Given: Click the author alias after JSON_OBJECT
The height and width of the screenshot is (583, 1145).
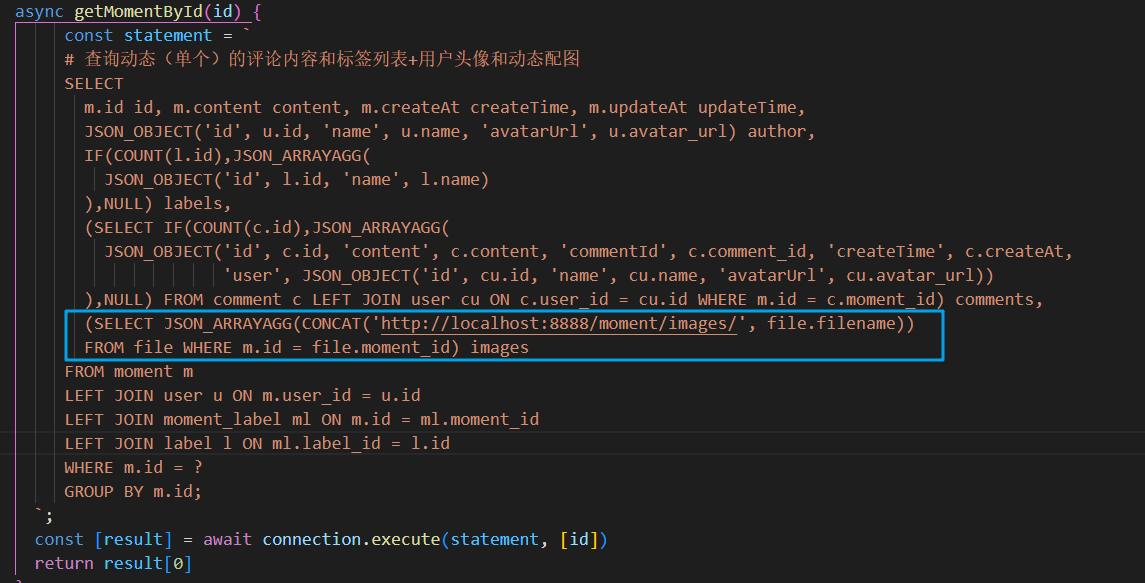Looking at the screenshot, I should click(x=776, y=132).
